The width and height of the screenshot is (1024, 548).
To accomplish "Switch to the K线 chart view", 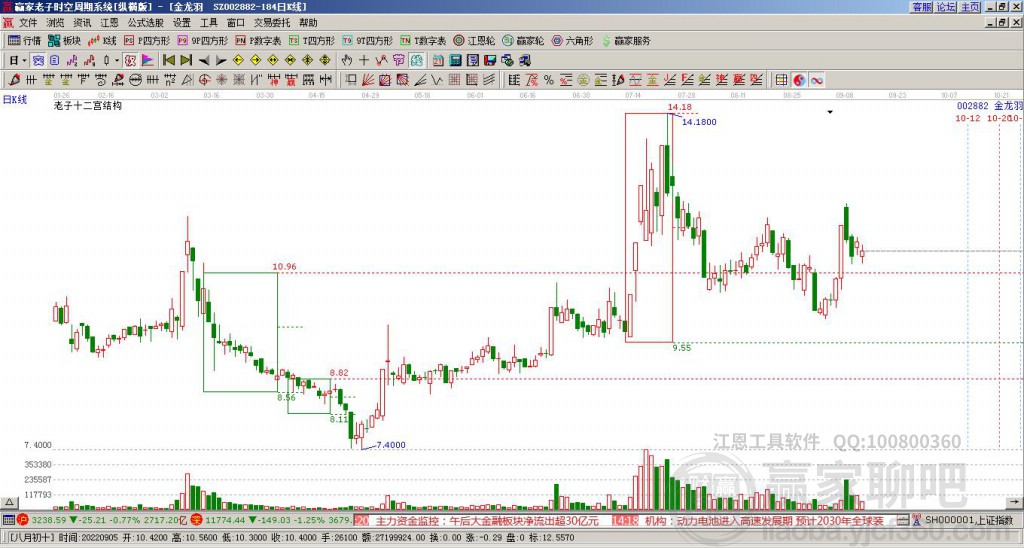I will tap(101, 40).
